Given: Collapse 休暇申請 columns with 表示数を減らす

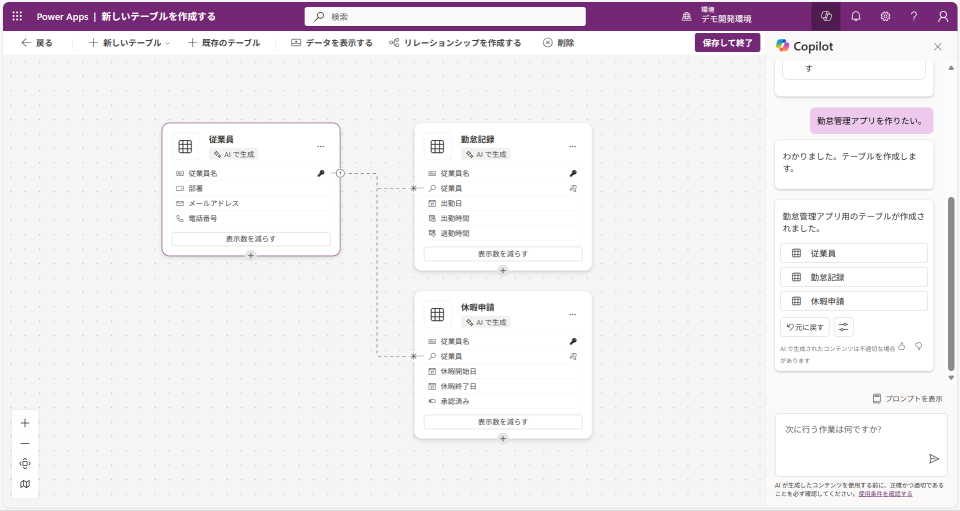Looking at the screenshot, I should [x=503, y=422].
